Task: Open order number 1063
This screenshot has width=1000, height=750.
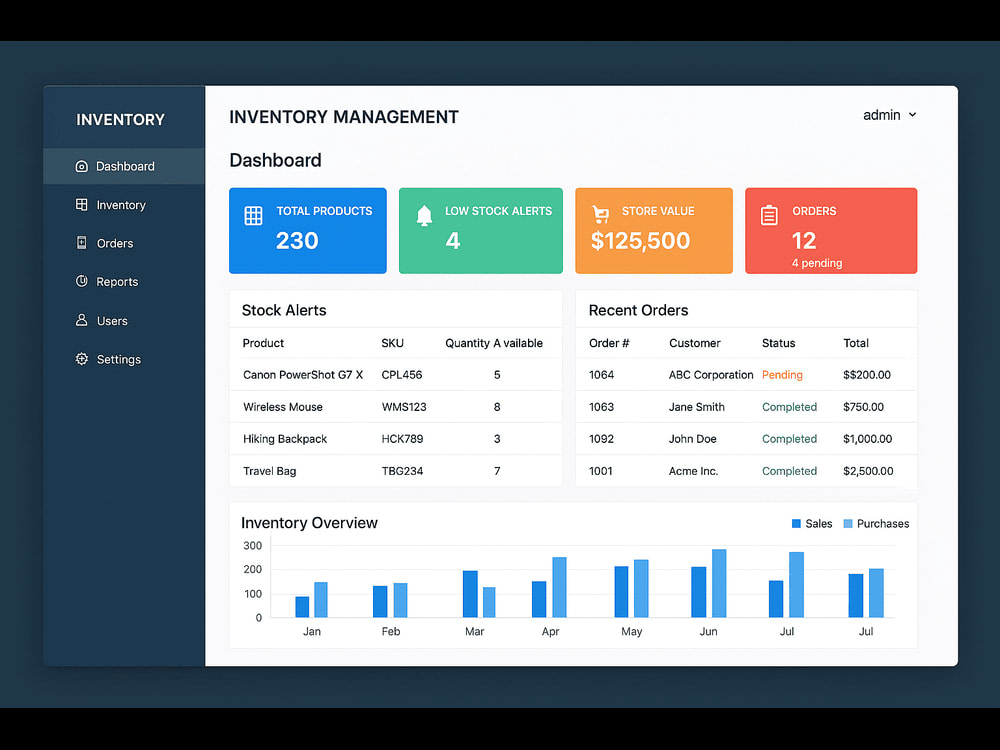Action: [x=601, y=407]
